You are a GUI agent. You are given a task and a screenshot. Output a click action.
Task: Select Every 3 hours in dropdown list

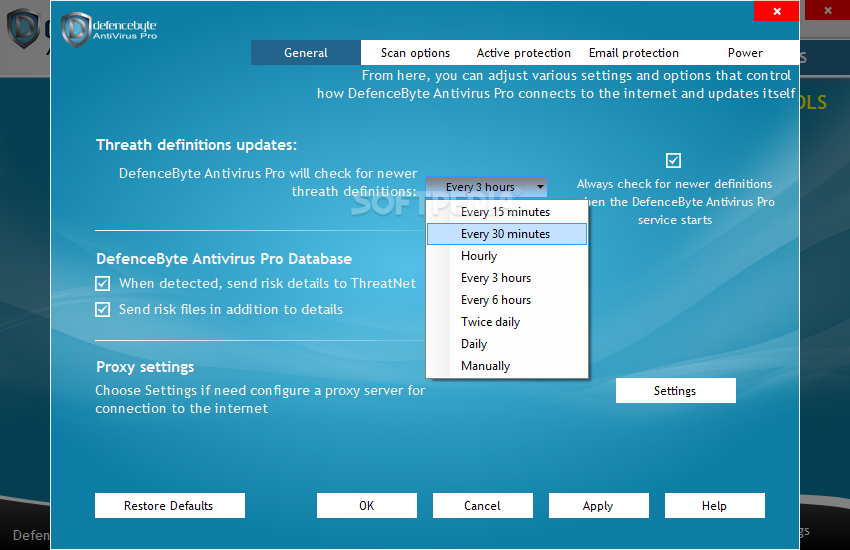(x=507, y=278)
